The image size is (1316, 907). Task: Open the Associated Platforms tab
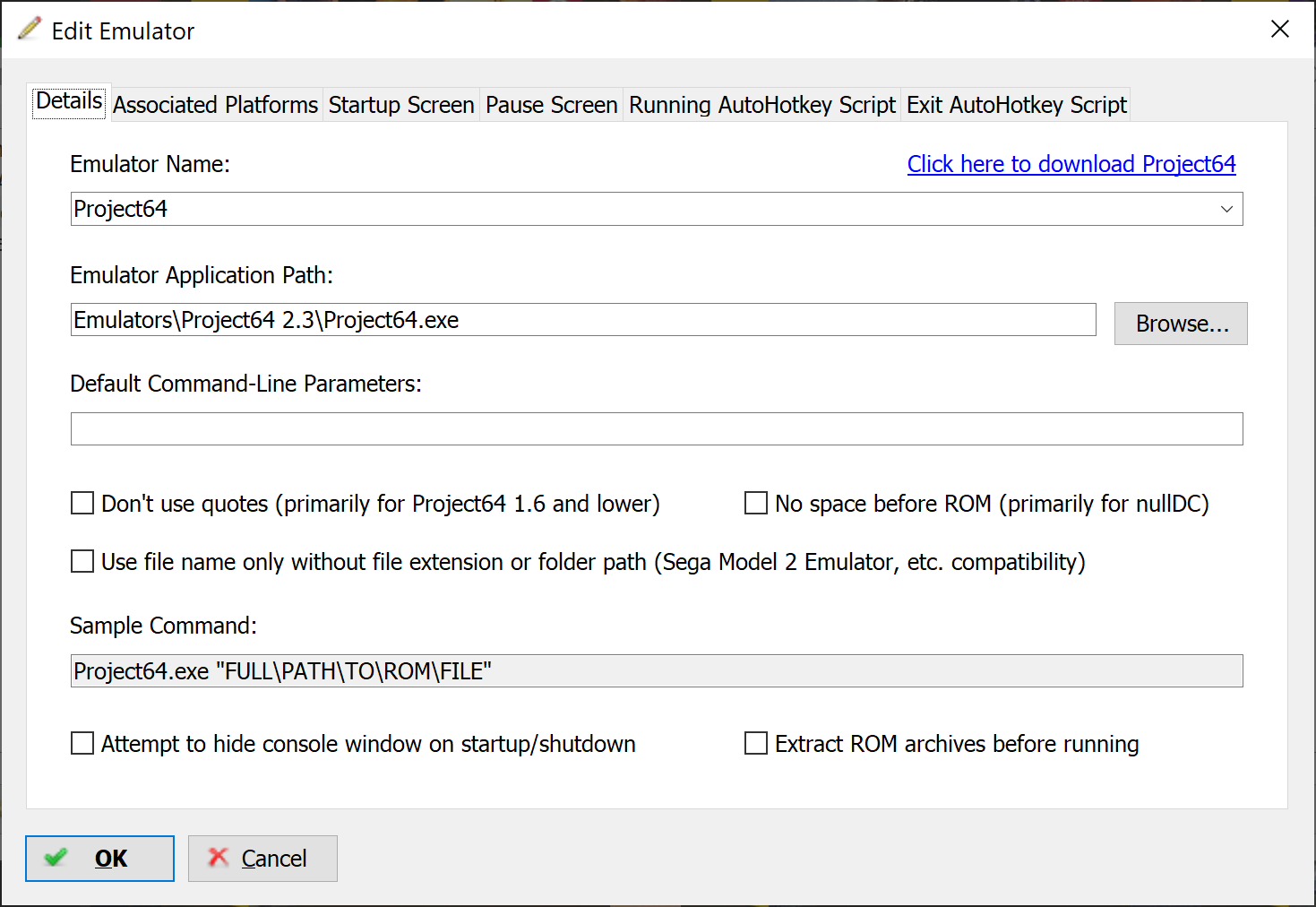point(215,105)
